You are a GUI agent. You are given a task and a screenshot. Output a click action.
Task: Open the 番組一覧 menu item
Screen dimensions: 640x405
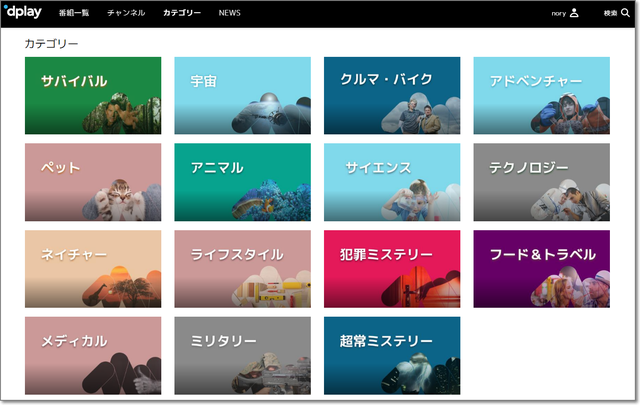75,14
